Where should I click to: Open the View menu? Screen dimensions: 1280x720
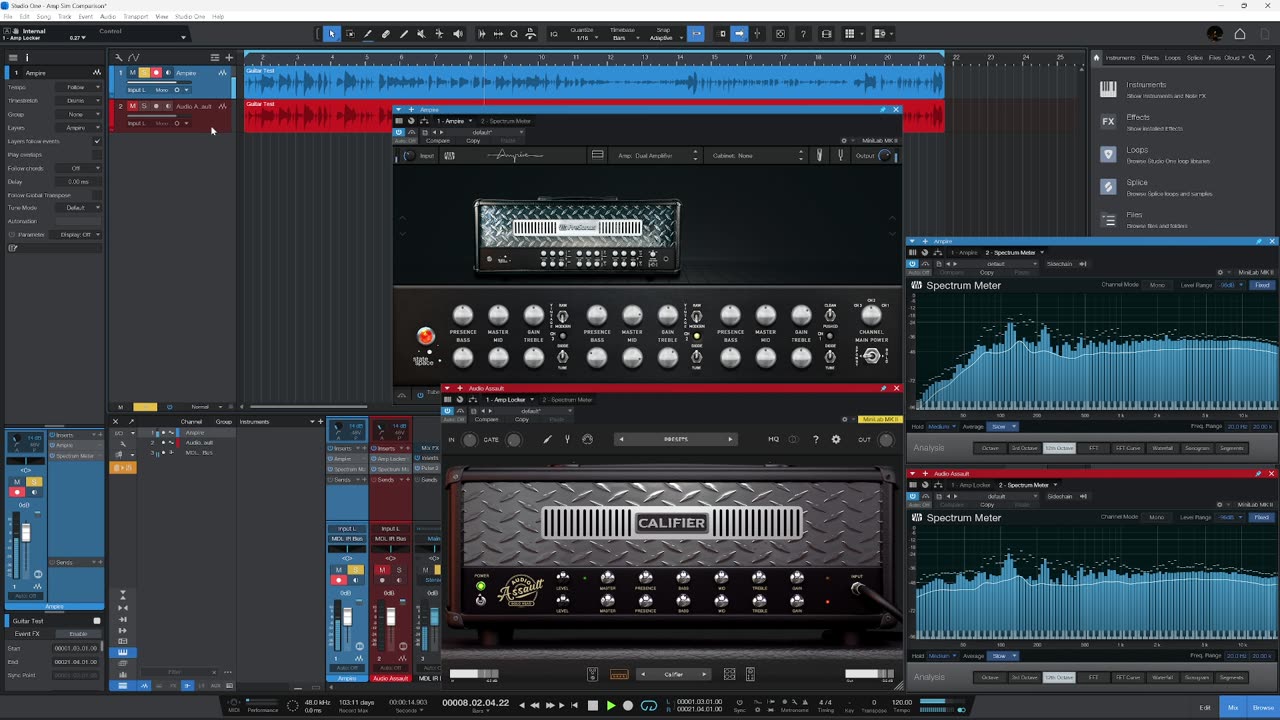tap(161, 17)
